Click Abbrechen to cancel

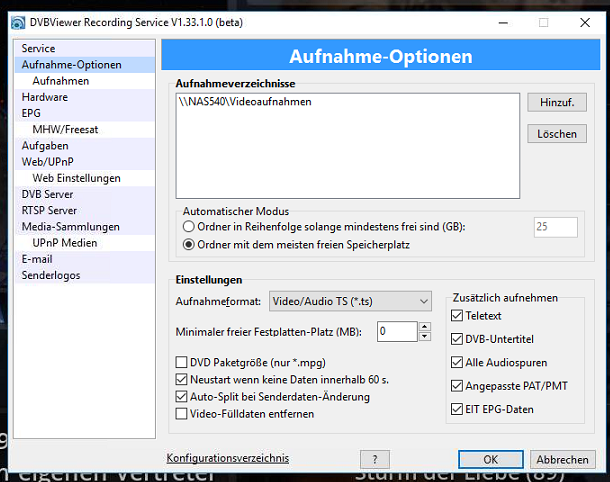tap(562, 459)
